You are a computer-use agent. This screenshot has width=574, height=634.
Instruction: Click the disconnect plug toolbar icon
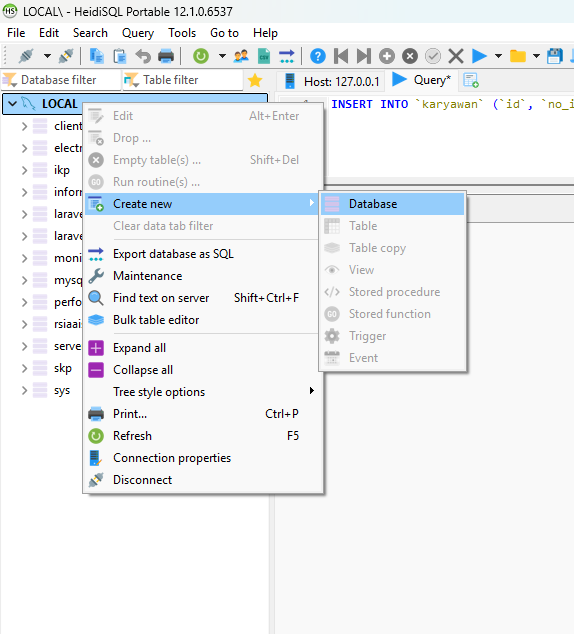(66, 56)
